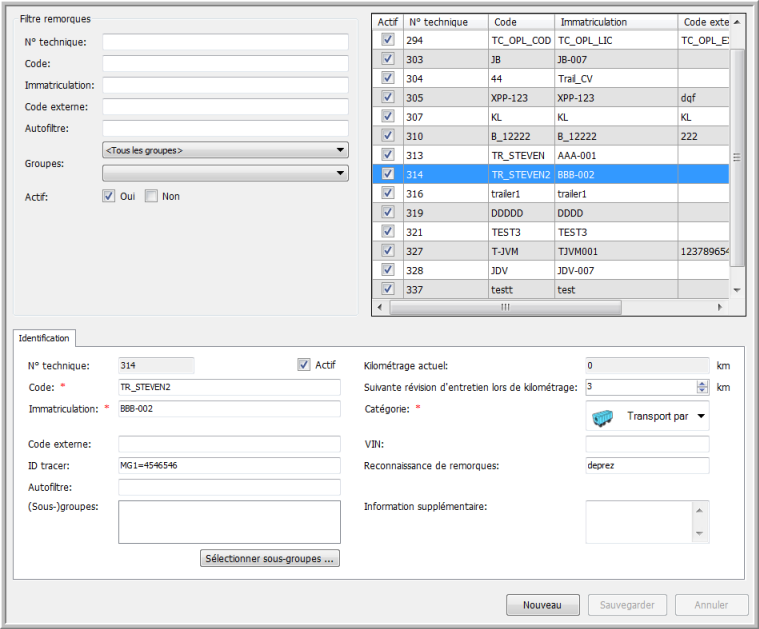
Task: Uncheck the Actif checkbox in Identification
Action: tap(304, 365)
